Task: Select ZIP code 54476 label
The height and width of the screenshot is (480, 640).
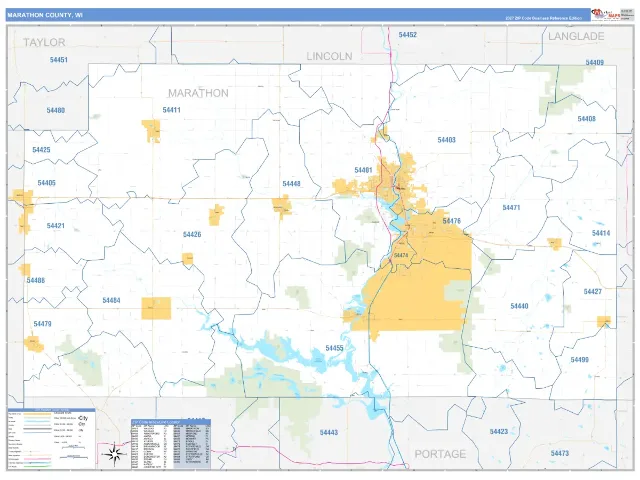Action: 451,221
